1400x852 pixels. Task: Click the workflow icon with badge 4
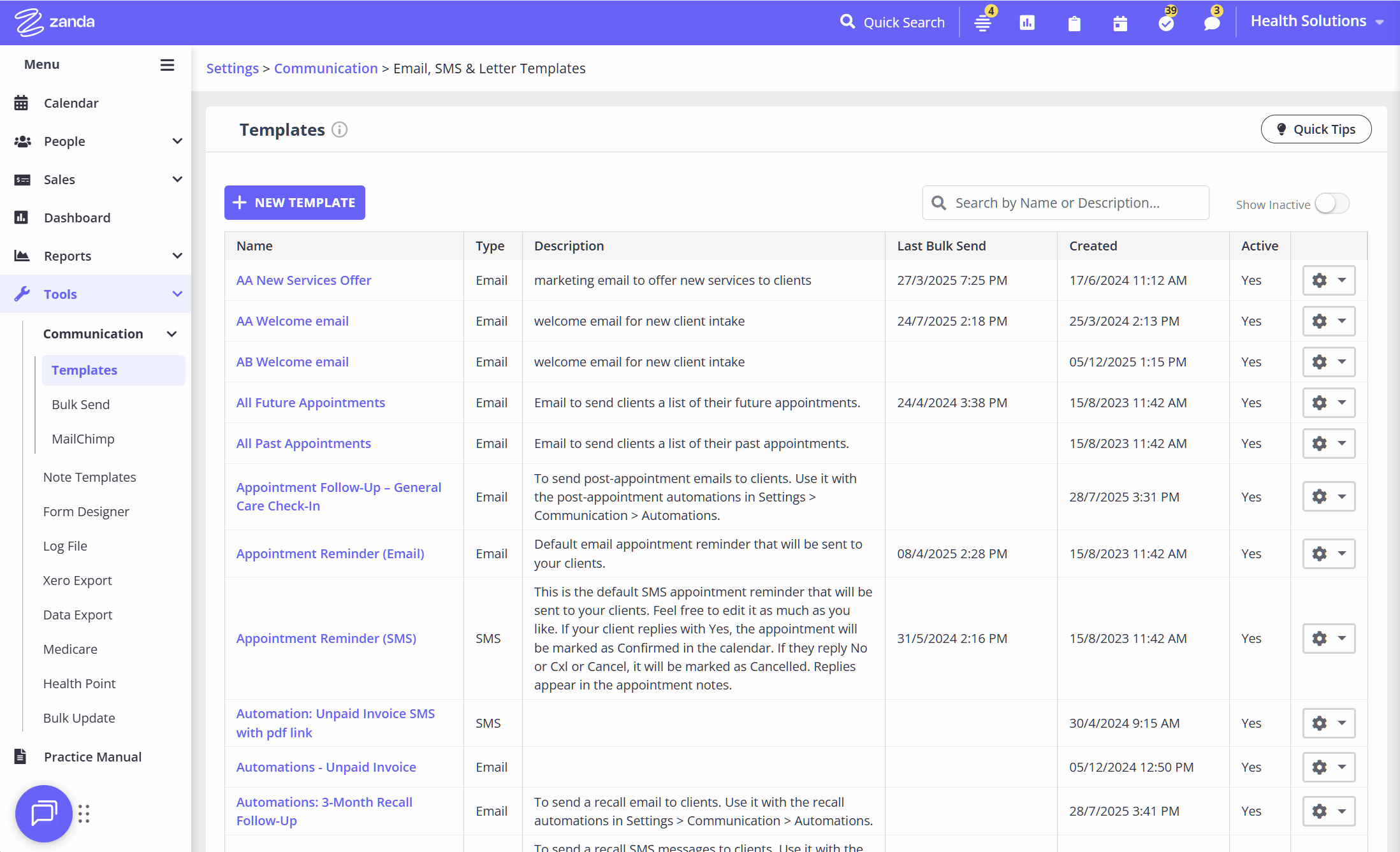pos(982,23)
